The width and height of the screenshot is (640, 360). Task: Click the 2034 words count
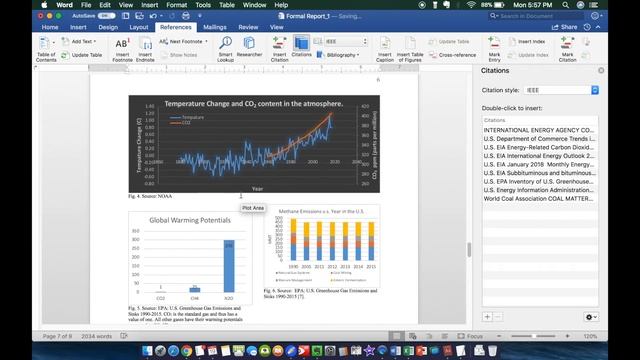[x=96, y=336]
